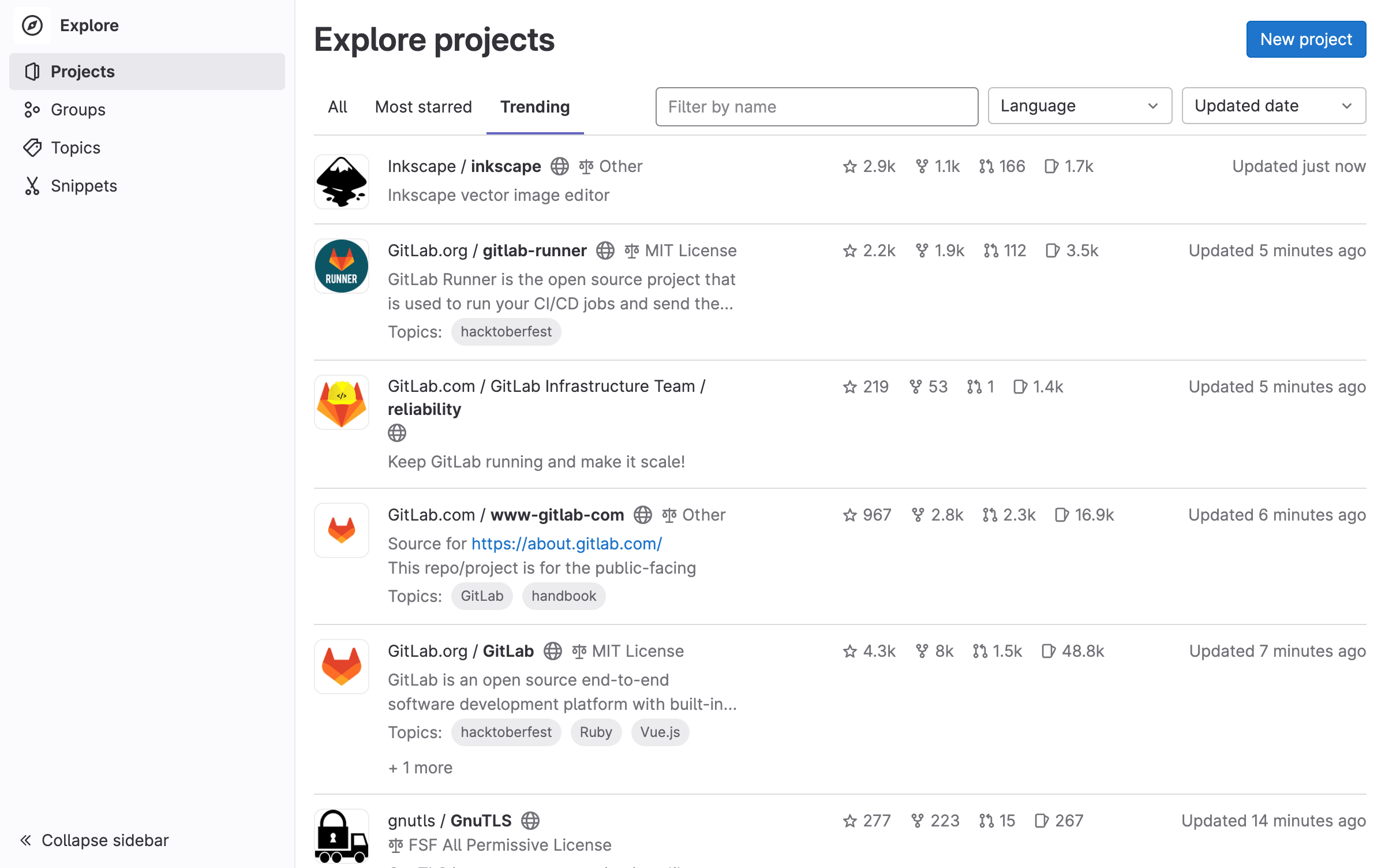
Task: Open the Updated date sort dropdown
Action: 1273,106
